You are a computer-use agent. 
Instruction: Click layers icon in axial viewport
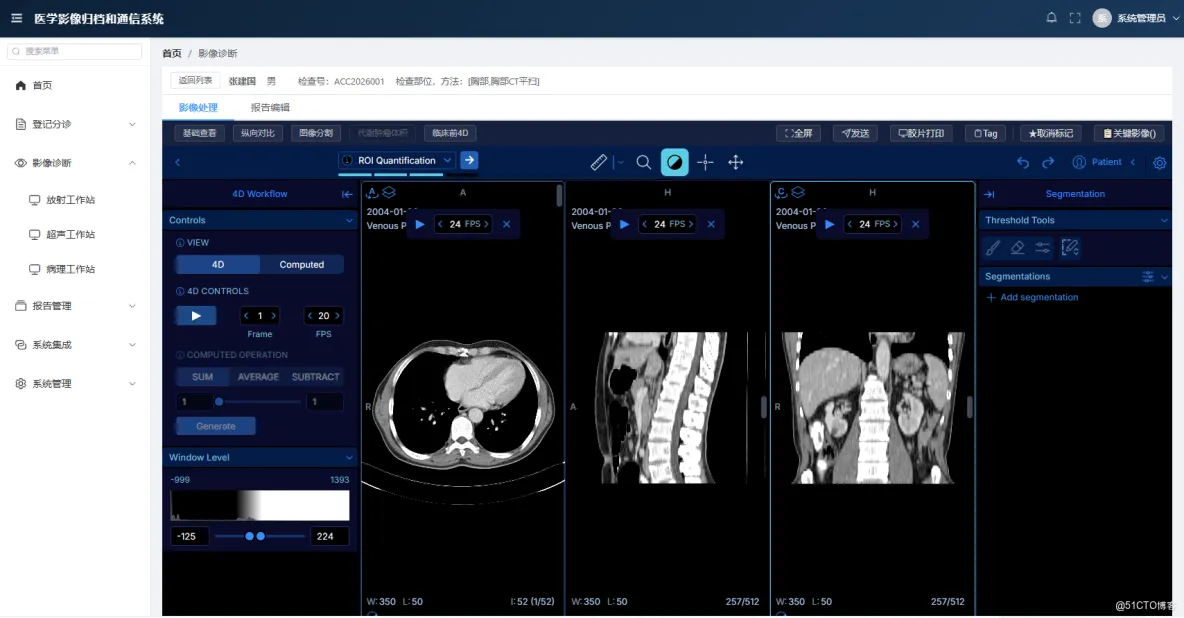(x=389, y=193)
